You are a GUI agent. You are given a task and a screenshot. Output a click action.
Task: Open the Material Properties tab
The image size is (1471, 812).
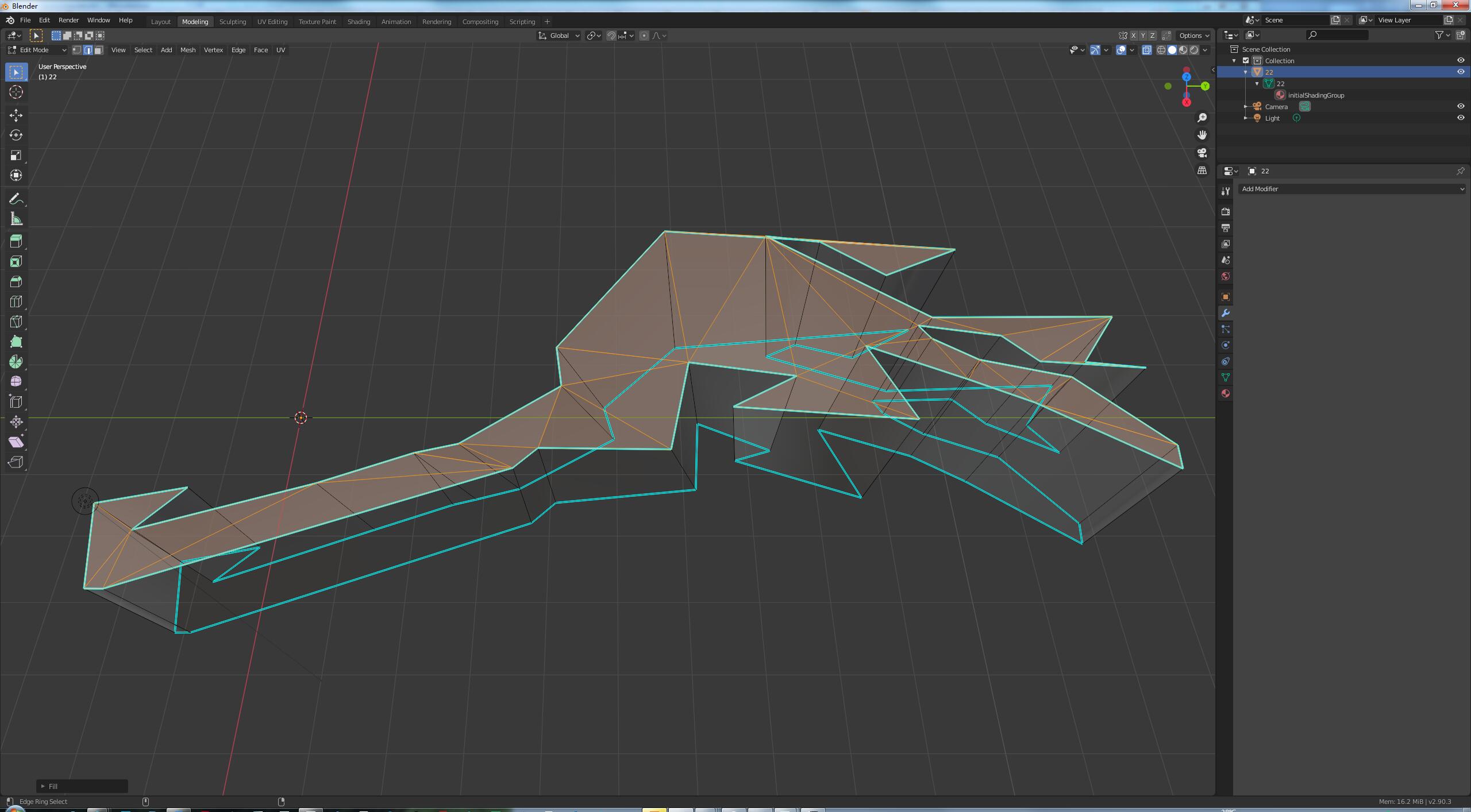(1226, 394)
